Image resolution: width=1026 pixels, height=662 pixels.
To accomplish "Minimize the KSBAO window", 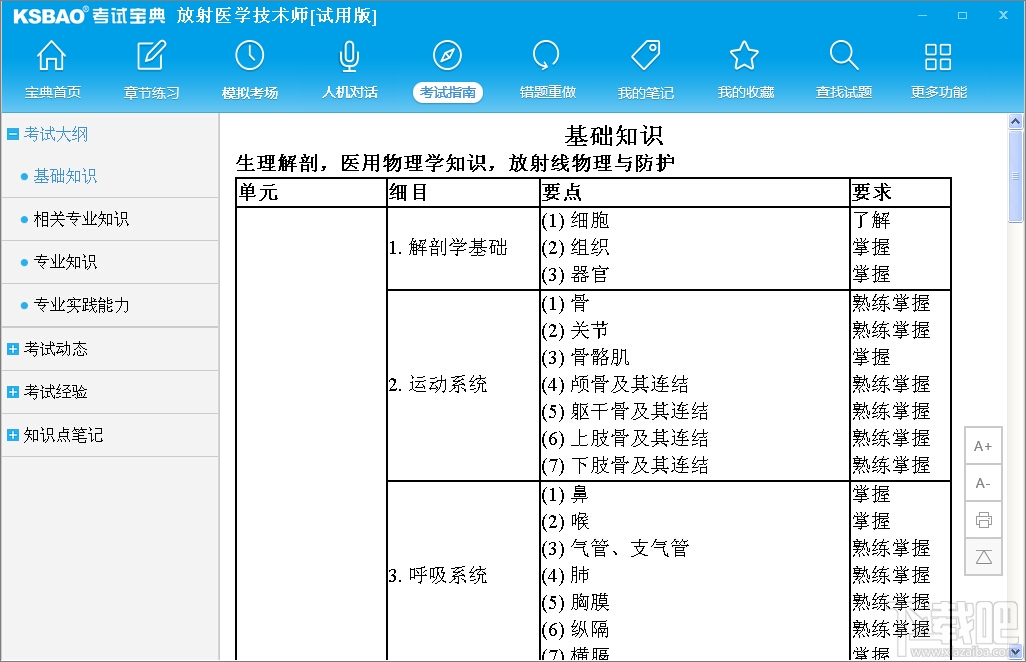I will (x=923, y=15).
